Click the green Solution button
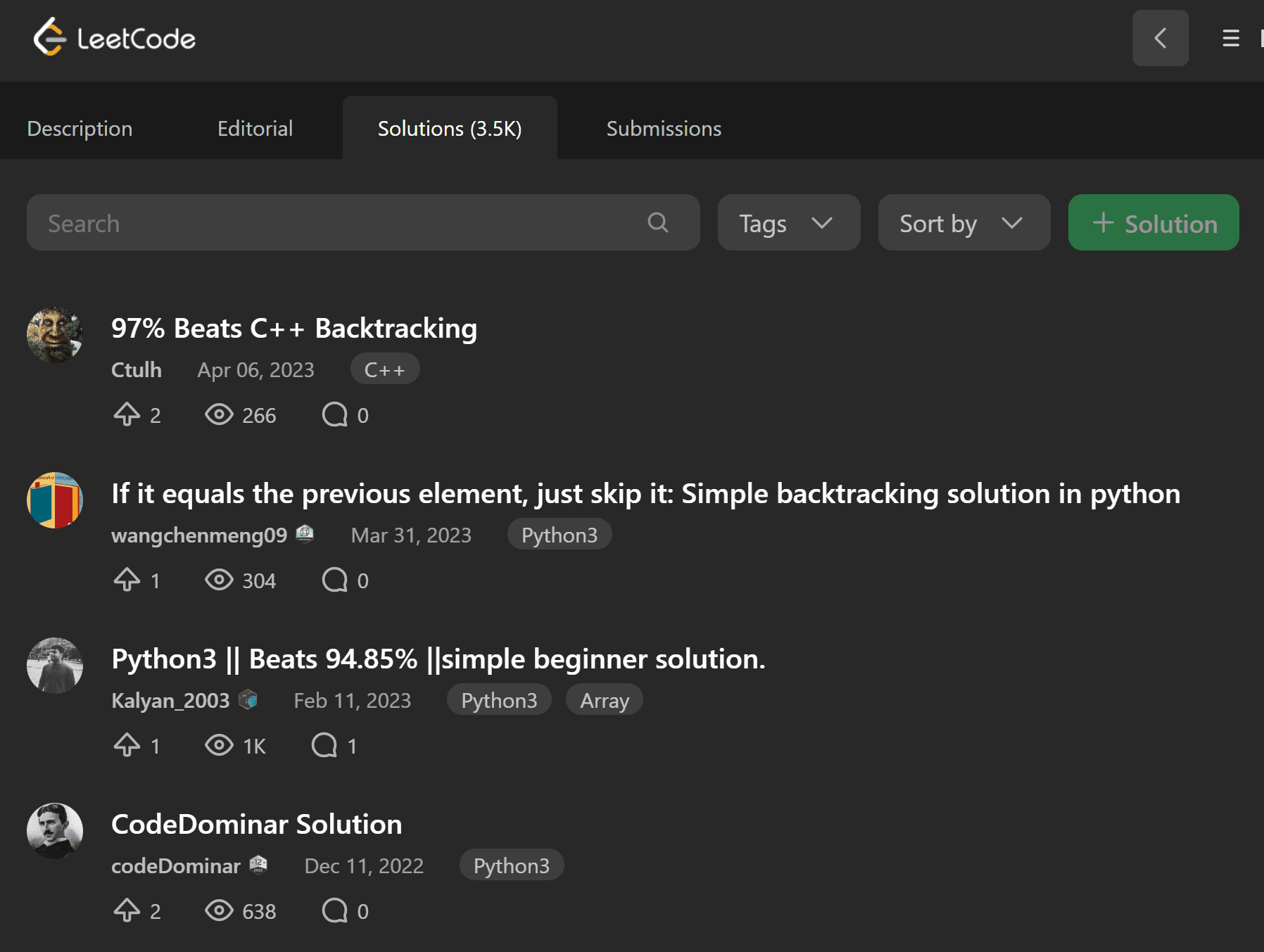The image size is (1264, 952). [1153, 222]
